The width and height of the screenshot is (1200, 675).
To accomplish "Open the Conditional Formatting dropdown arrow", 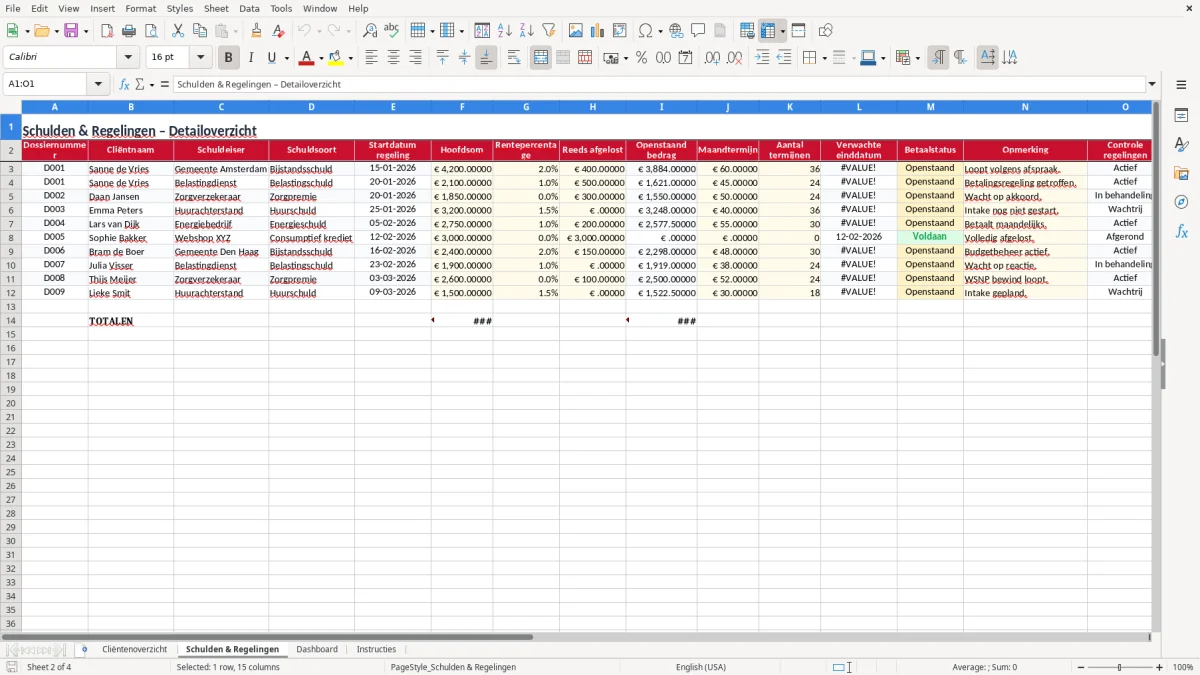I will point(917,58).
